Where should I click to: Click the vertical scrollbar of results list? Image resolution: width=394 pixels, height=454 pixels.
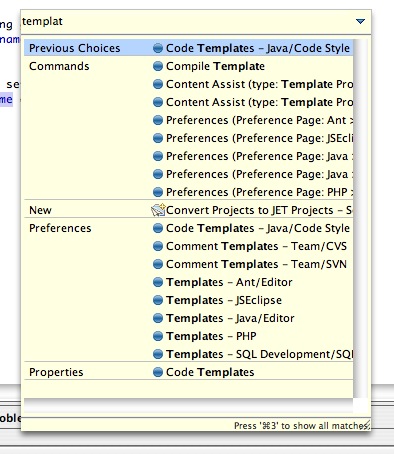[x=360, y=218]
